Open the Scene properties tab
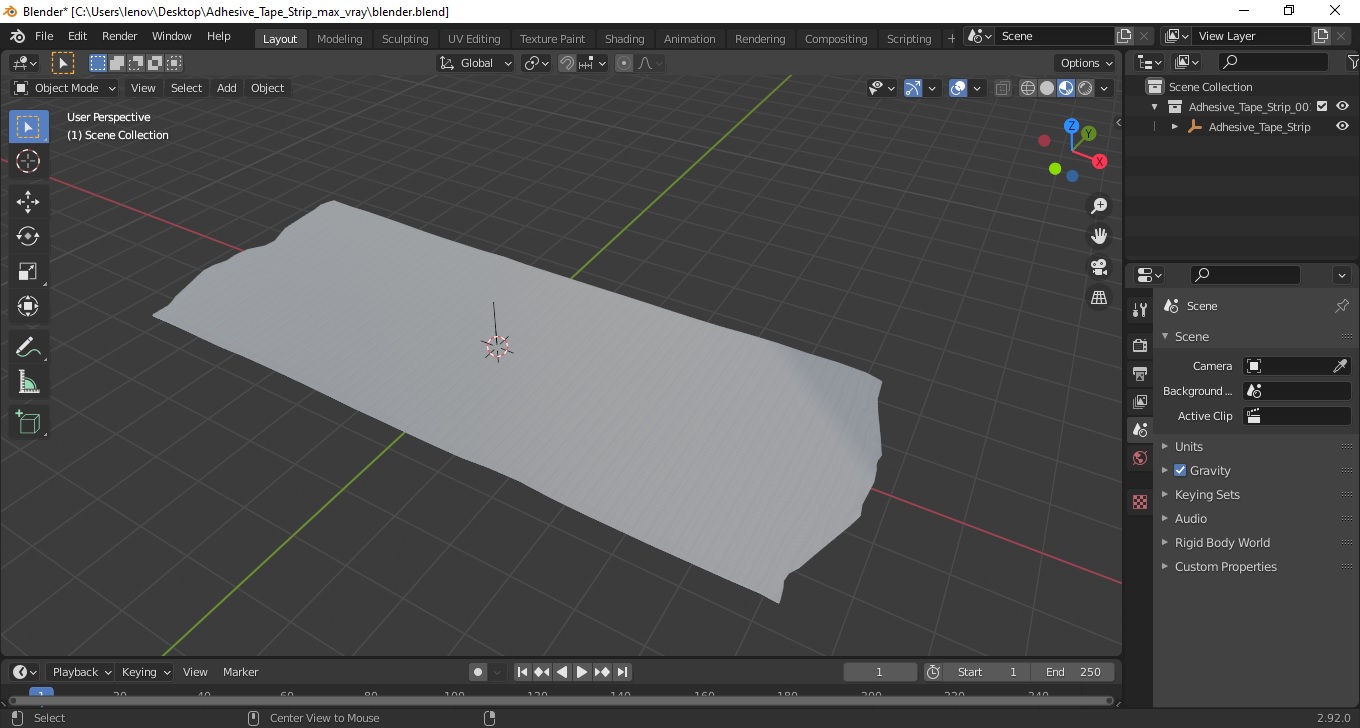The height and width of the screenshot is (728, 1360). click(1140, 430)
